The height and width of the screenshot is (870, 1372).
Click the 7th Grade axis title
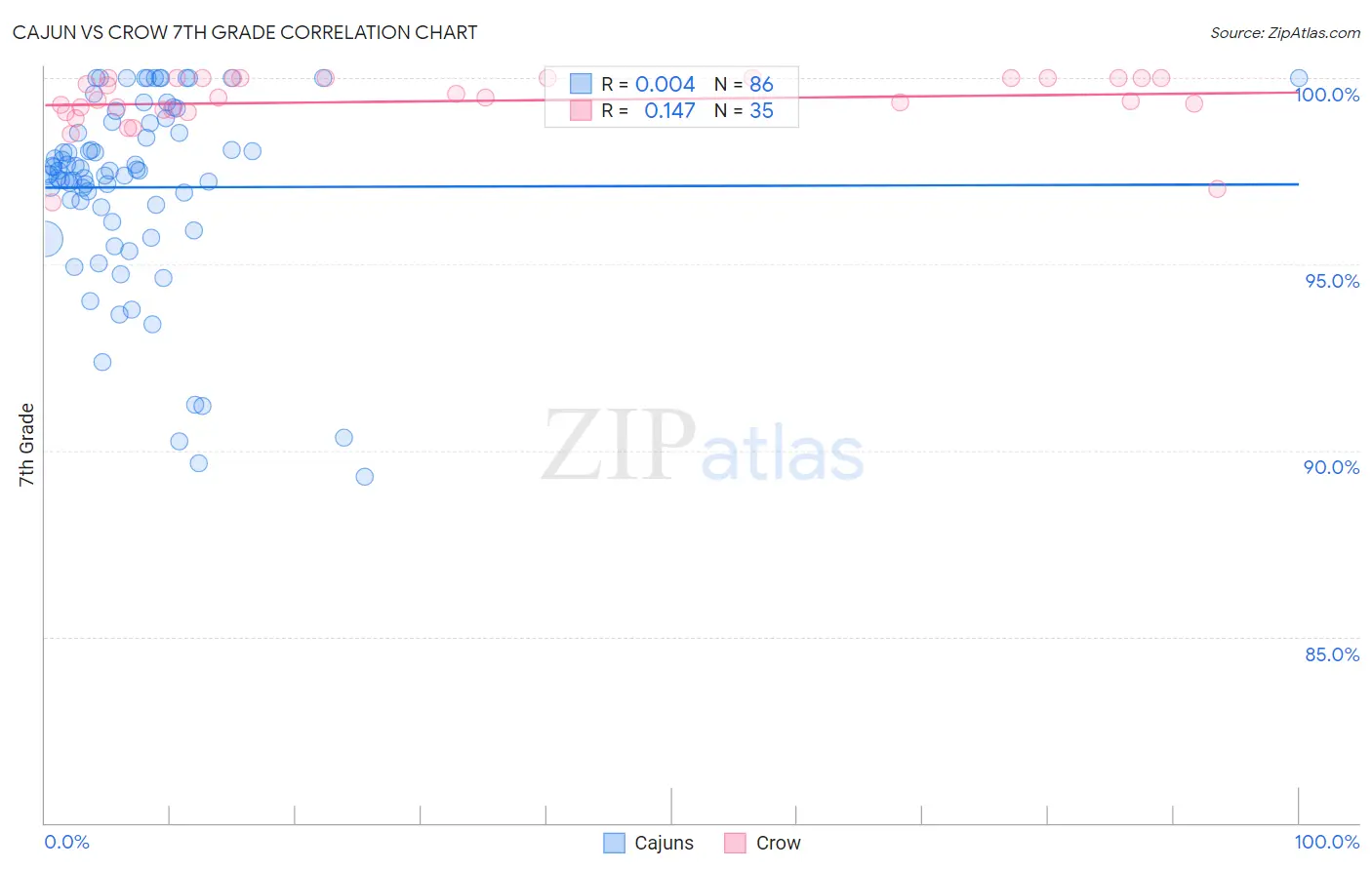[26, 445]
